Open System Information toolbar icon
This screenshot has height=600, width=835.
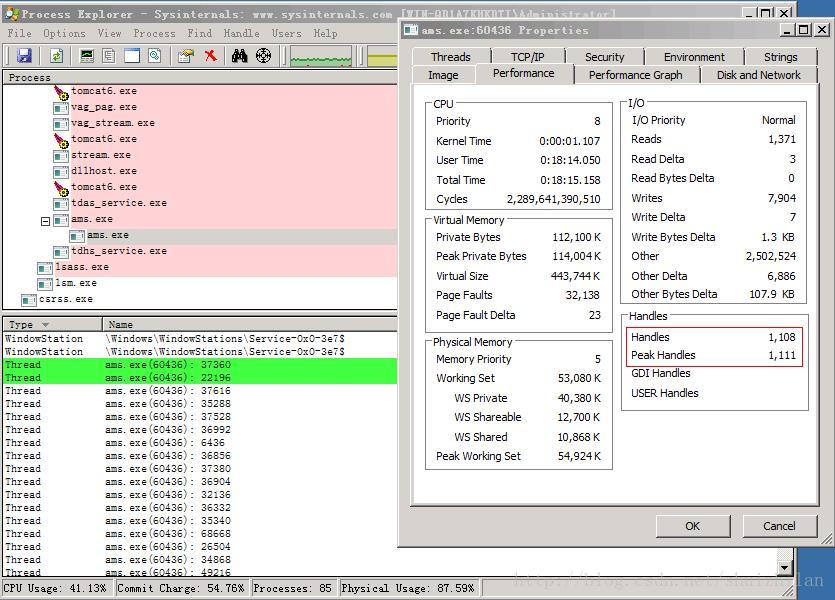coord(87,55)
